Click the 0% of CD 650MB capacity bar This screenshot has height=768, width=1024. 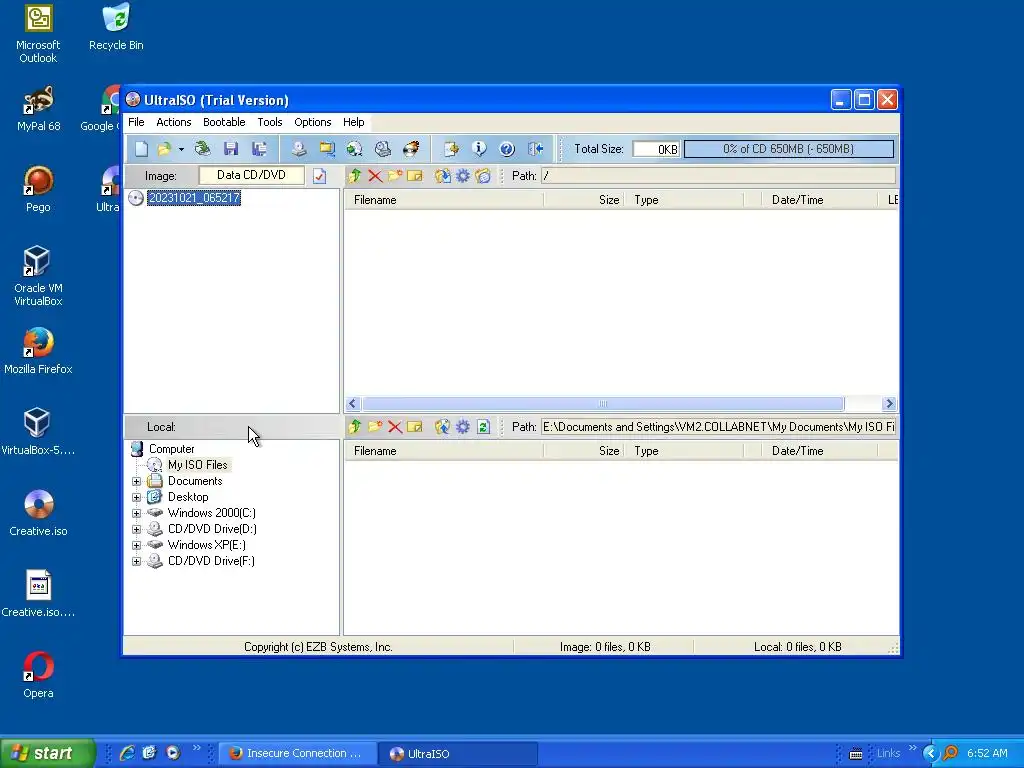(788, 149)
